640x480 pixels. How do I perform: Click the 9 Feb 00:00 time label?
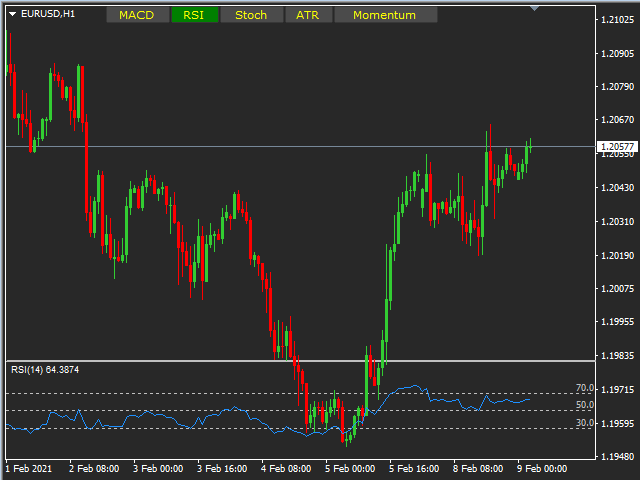(x=543, y=468)
